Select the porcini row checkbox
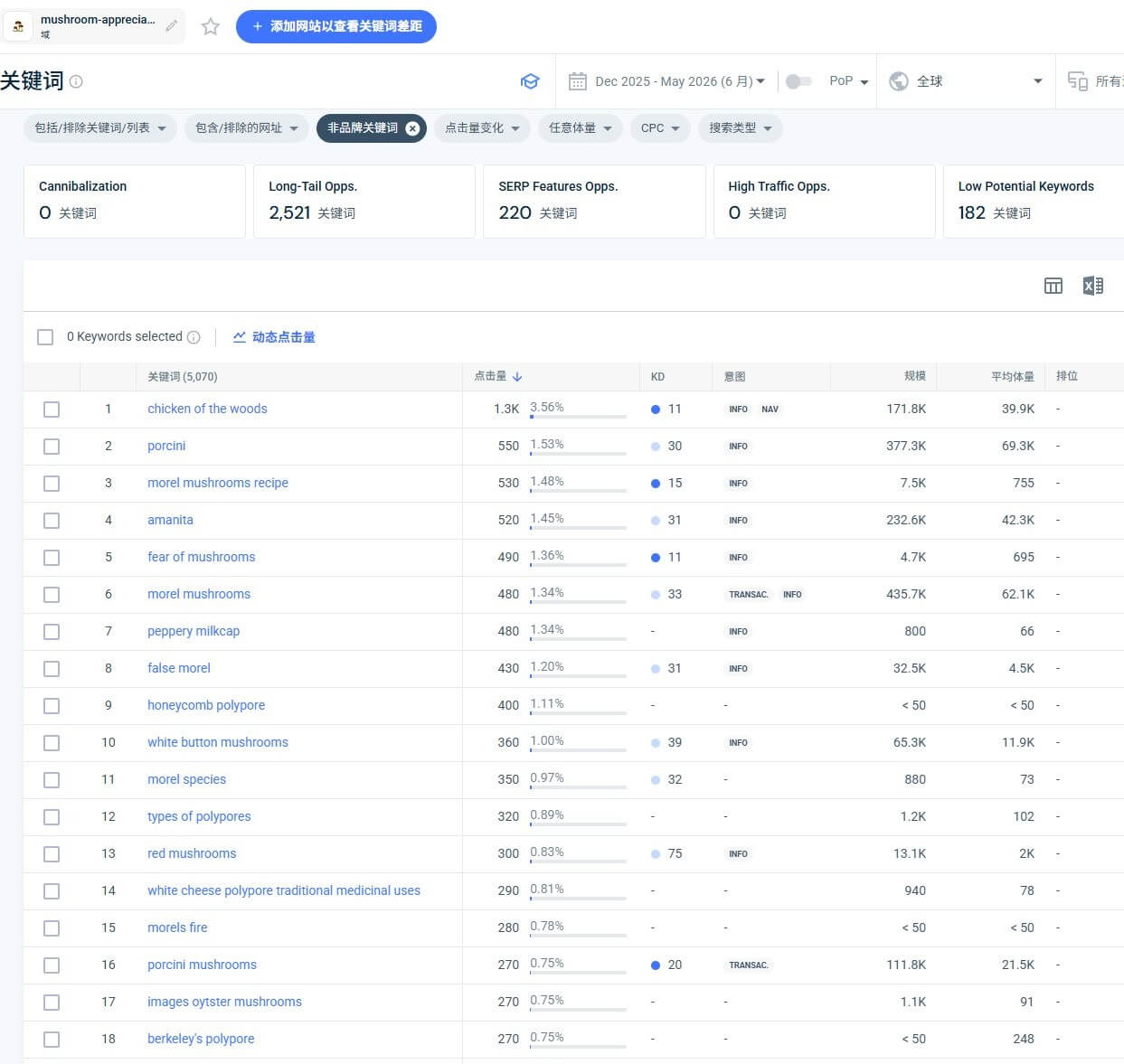The height and width of the screenshot is (1064, 1124). (52, 447)
